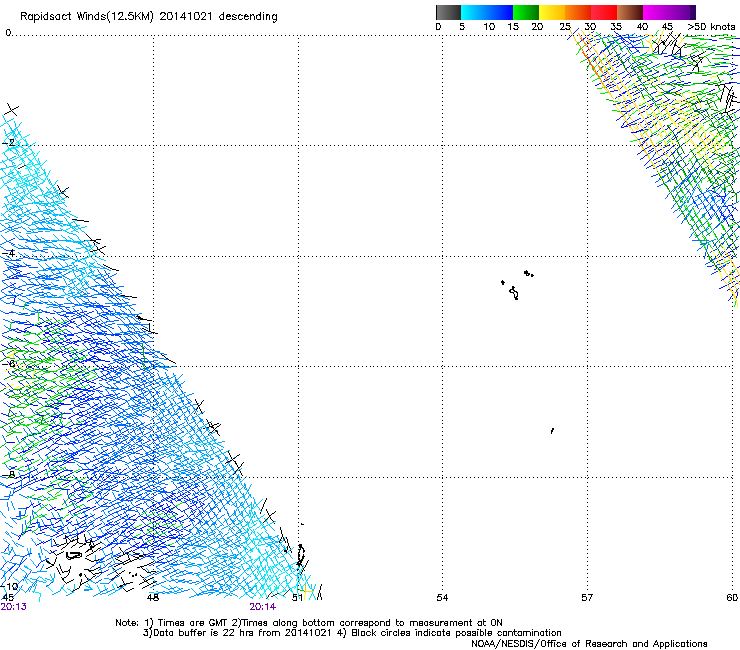The image size is (740, 650).
Task: Click the green 15-20 knots legend swatch
Action: click(x=526, y=12)
